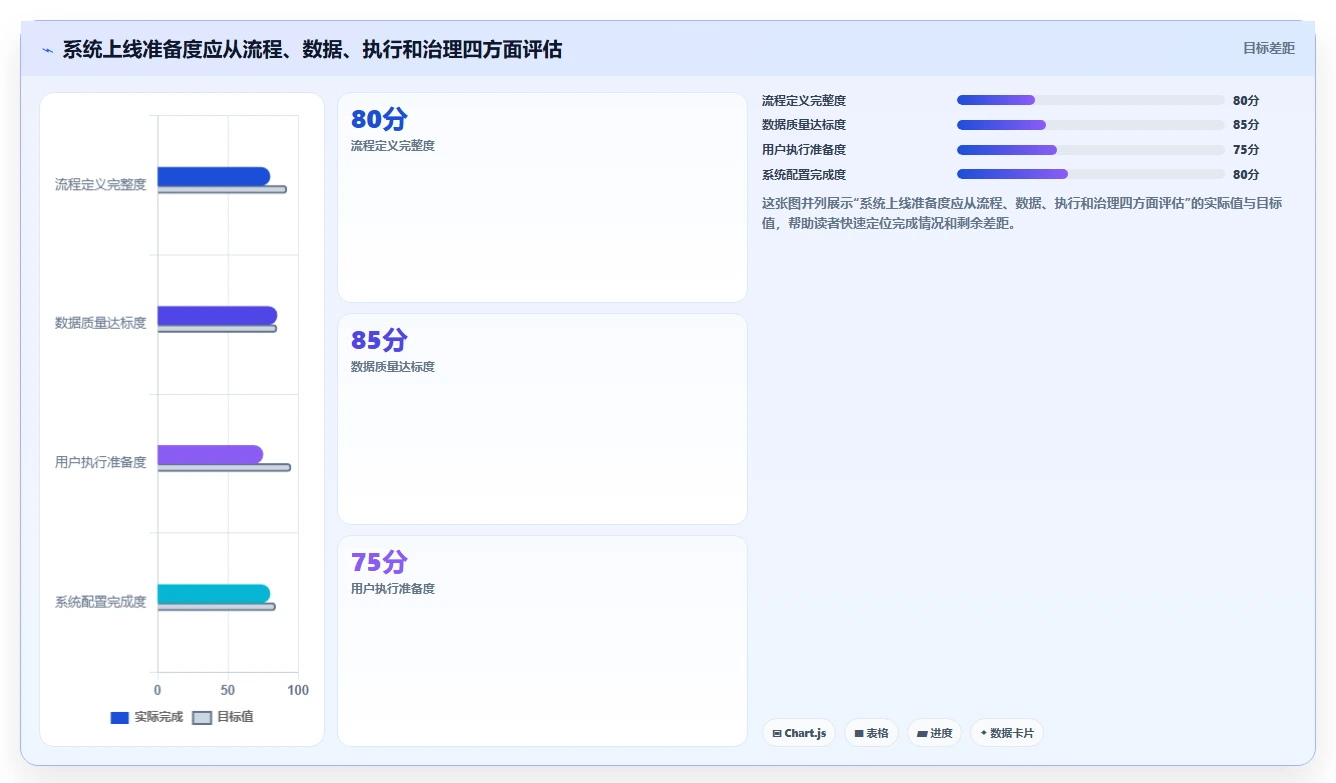Click the 进度 tag chip
The width and height of the screenshot is (1336, 783).
click(x=934, y=733)
